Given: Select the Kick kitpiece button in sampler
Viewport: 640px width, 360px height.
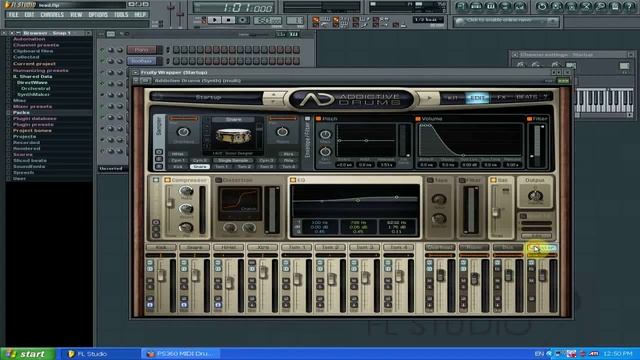Looking at the screenshot, I should 178,167.
